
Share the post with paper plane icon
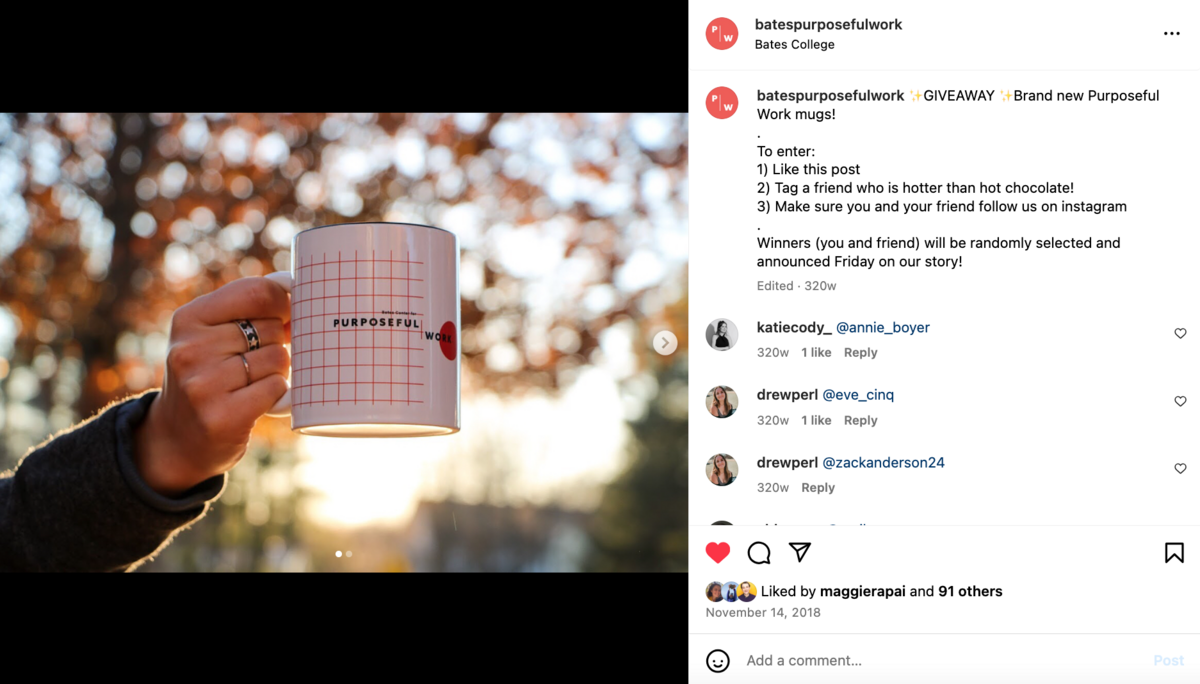point(800,552)
